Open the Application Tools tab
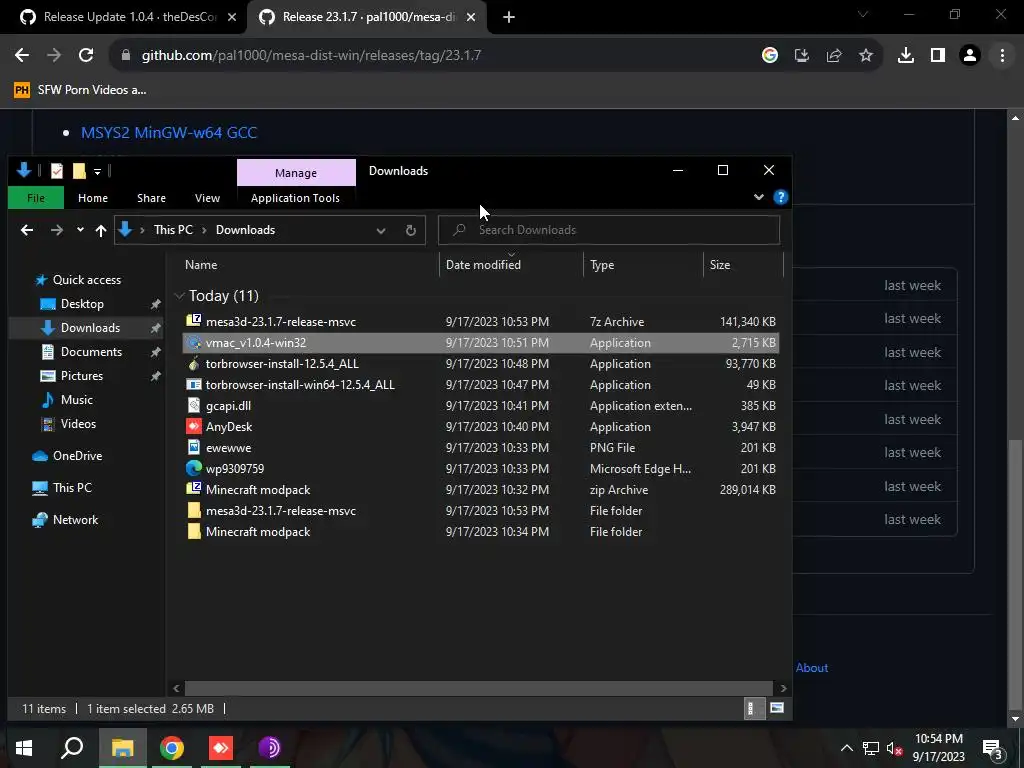Screen dimensions: 1024x768 [x=295, y=198]
